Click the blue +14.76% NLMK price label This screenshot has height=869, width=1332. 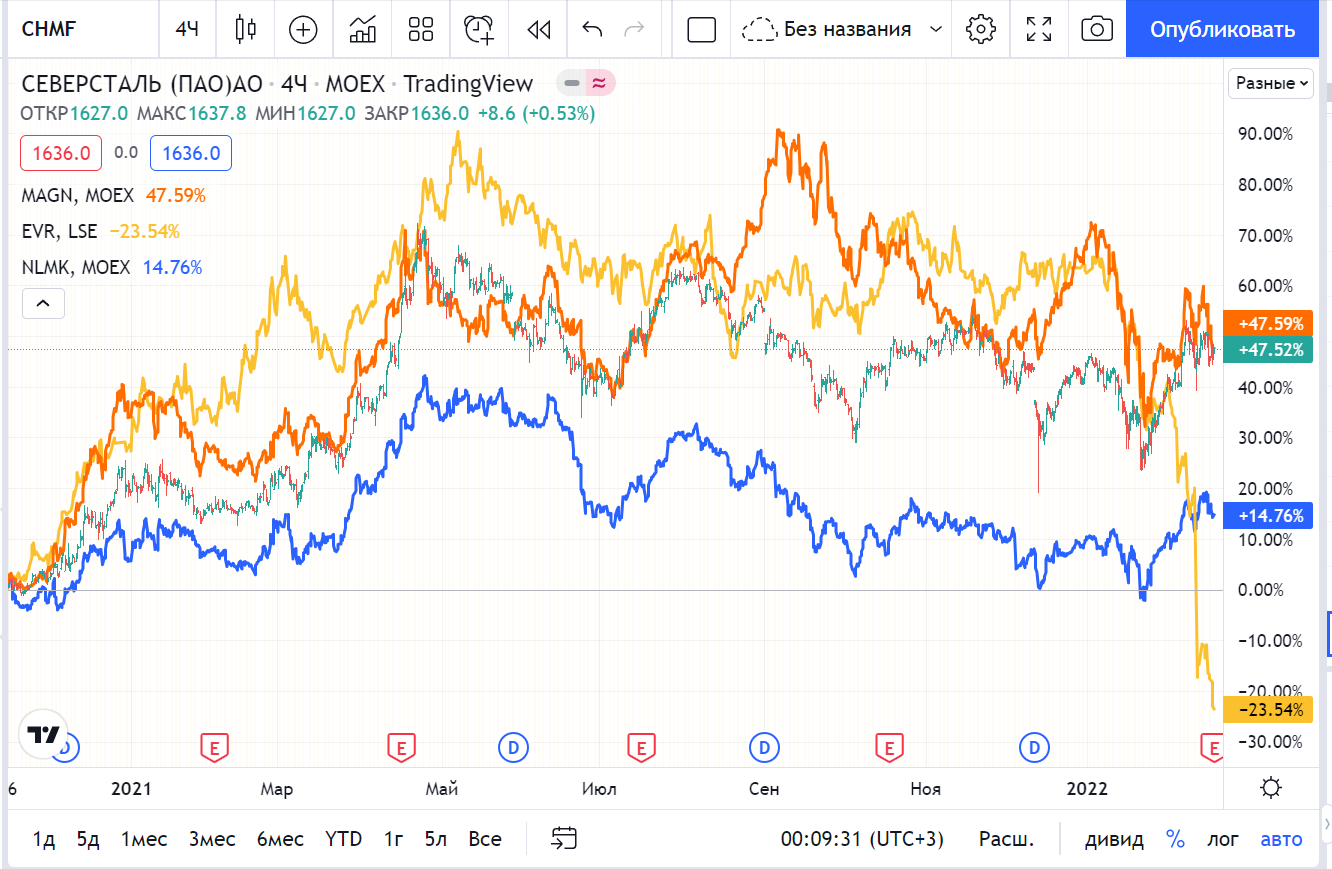click(x=1270, y=516)
